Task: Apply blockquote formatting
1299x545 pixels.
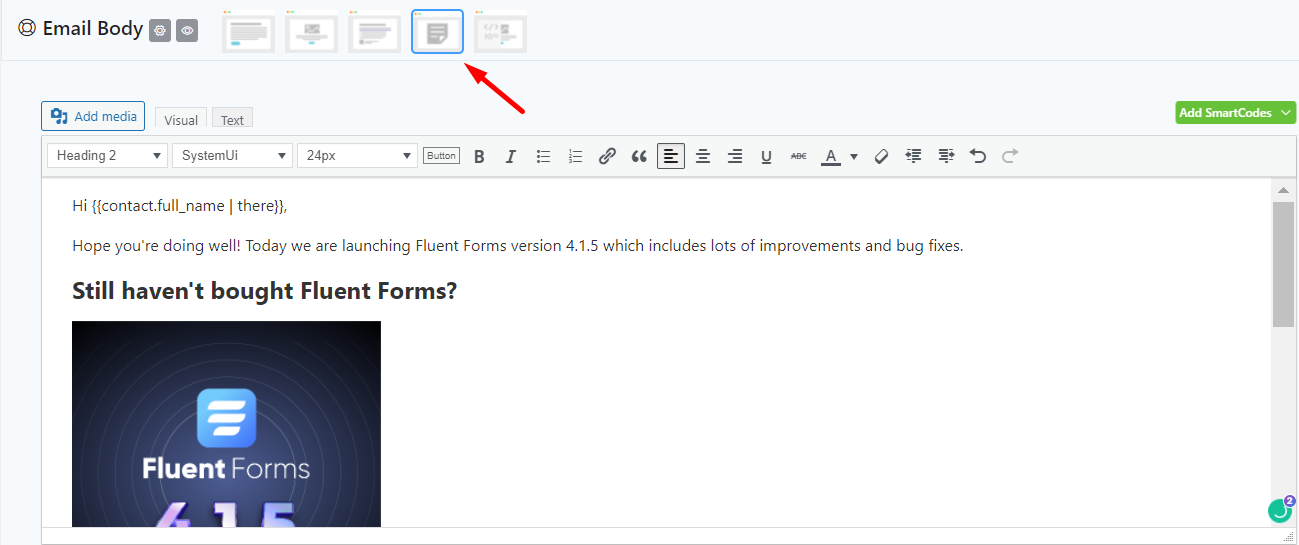Action: 639,156
